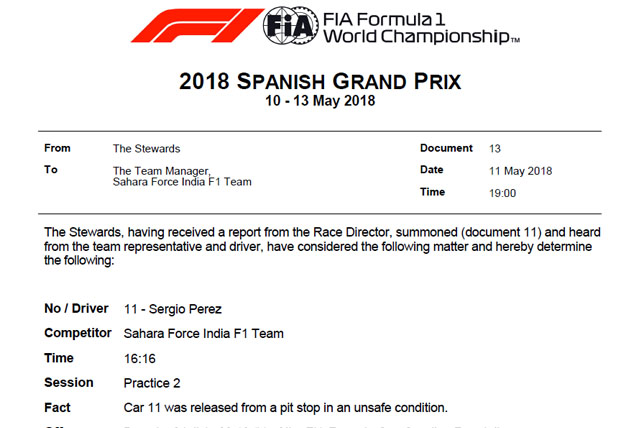The width and height of the screenshot is (644, 428).
Task: Click the 11 May 2018 date value
Action: (x=520, y=170)
